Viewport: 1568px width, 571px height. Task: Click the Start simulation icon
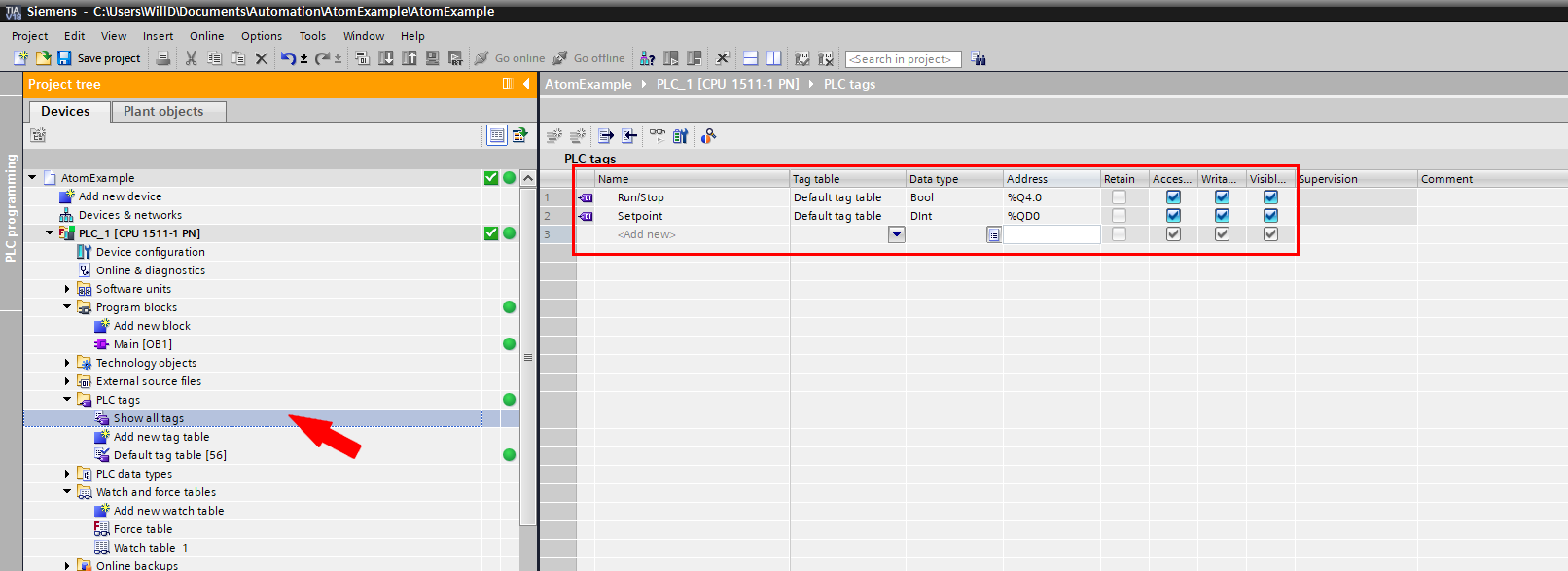(x=433, y=58)
